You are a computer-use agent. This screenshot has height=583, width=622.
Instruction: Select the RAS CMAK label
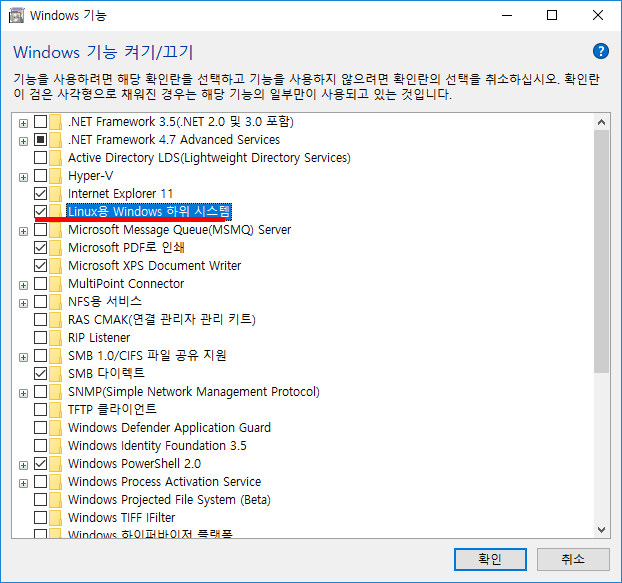point(162,319)
